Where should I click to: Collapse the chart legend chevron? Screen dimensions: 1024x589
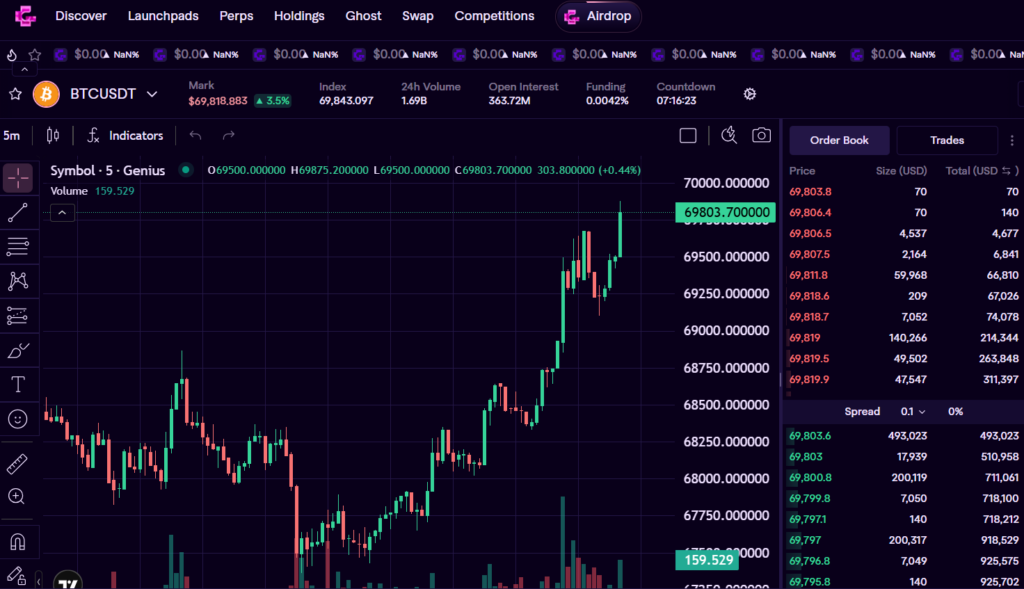[62, 212]
